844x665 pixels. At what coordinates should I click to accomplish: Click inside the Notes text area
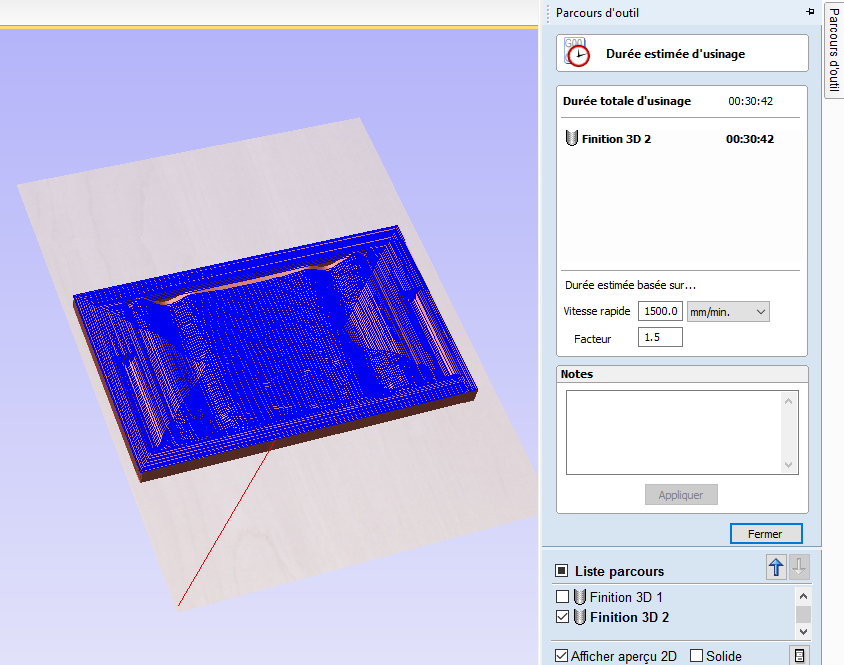pos(673,432)
